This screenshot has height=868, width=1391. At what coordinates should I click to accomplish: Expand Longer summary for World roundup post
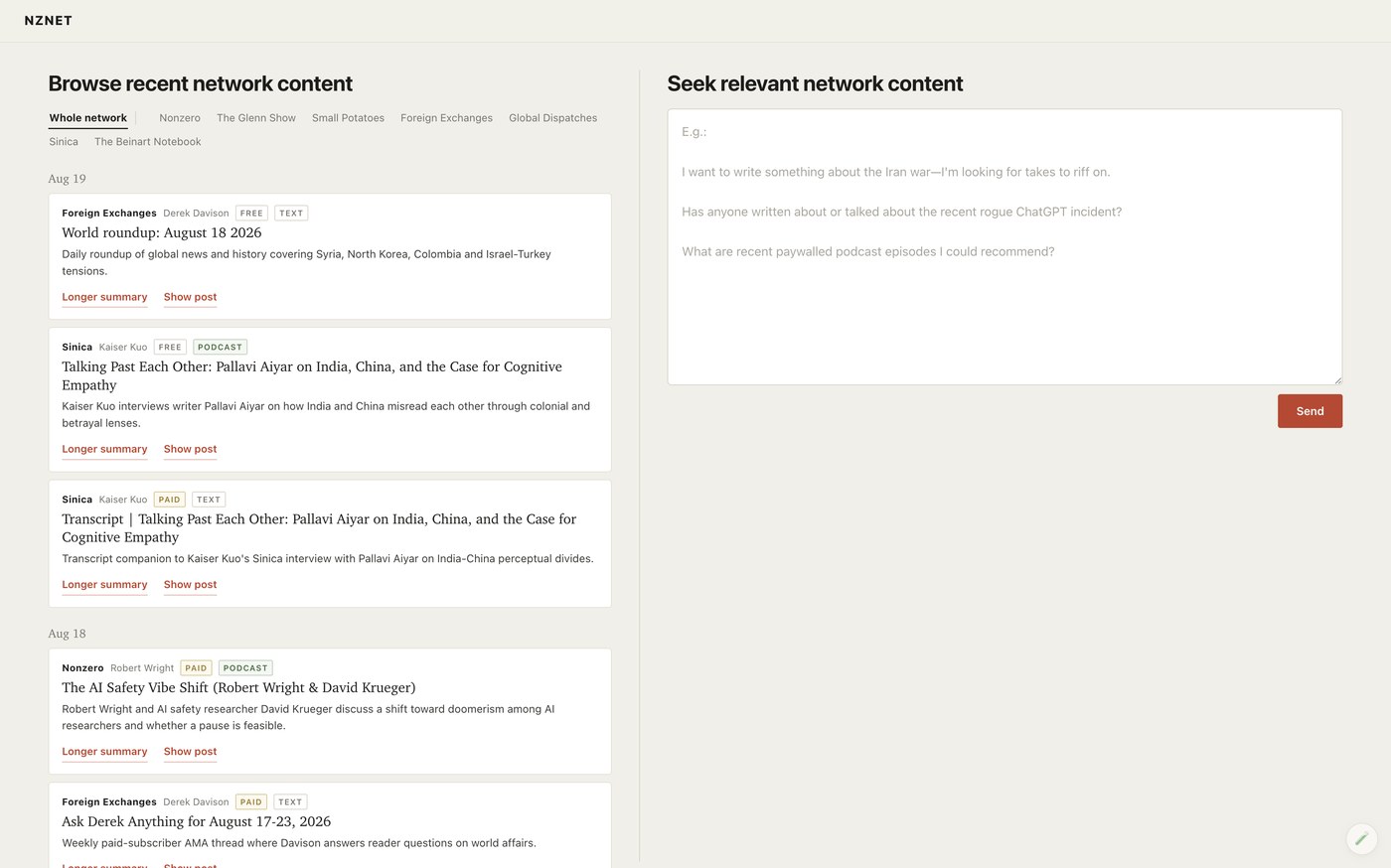pos(104,297)
